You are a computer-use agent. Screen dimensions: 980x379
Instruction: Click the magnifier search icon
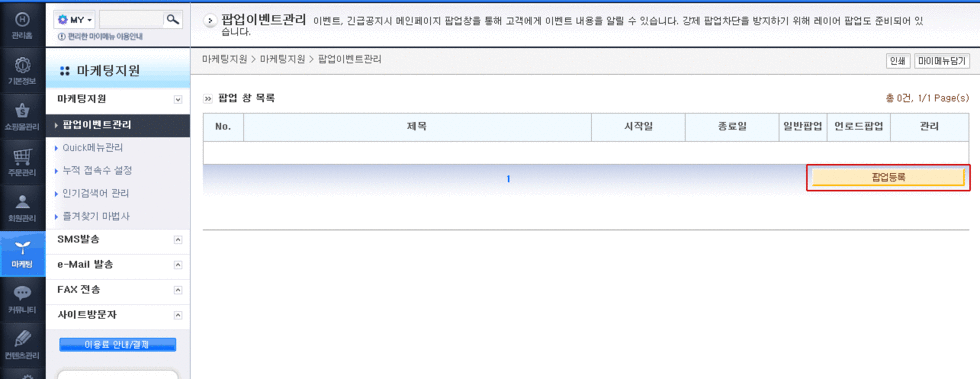pyautogui.click(x=173, y=20)
